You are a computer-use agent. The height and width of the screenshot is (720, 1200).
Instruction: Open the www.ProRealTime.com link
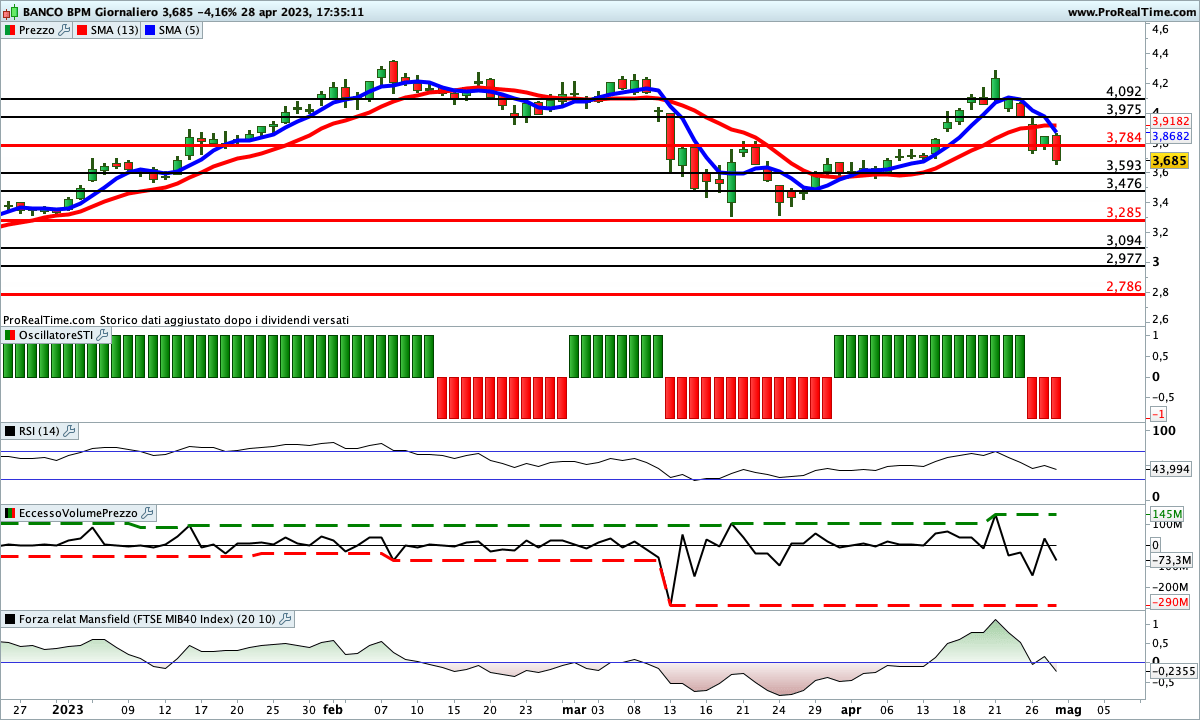coord(1130,12)
